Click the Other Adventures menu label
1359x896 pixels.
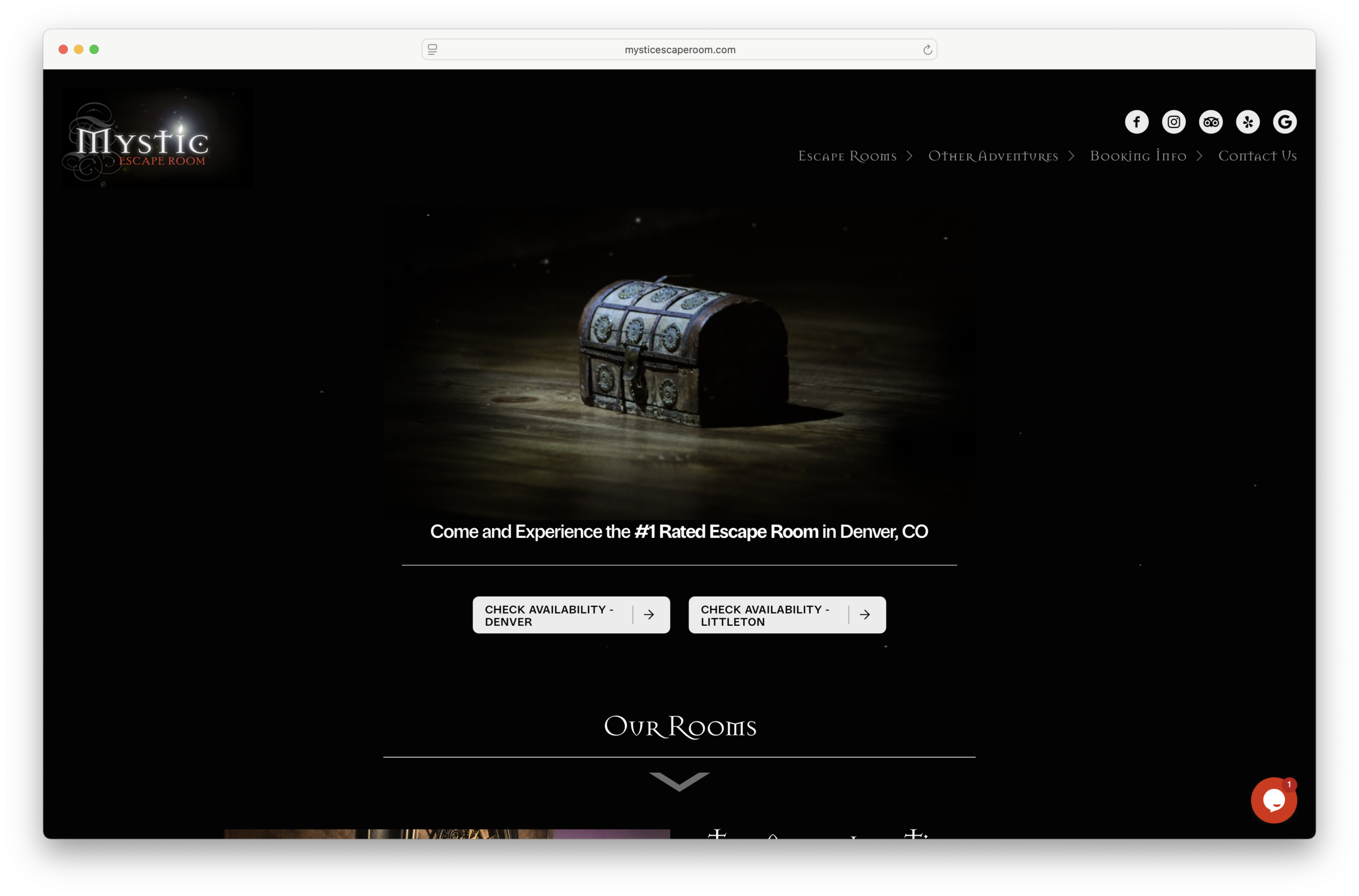click(x=993, y=156)
